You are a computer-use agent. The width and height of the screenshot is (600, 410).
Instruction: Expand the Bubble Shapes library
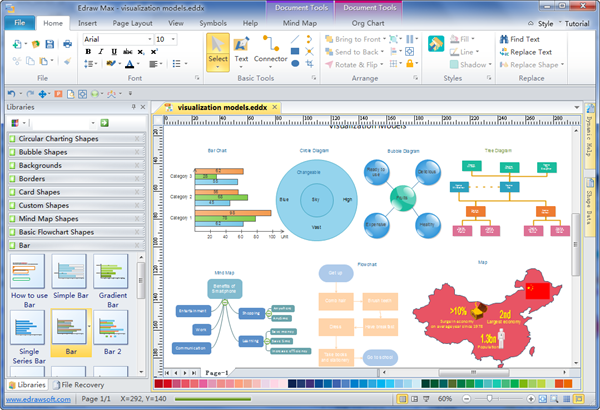coord(76,152)
